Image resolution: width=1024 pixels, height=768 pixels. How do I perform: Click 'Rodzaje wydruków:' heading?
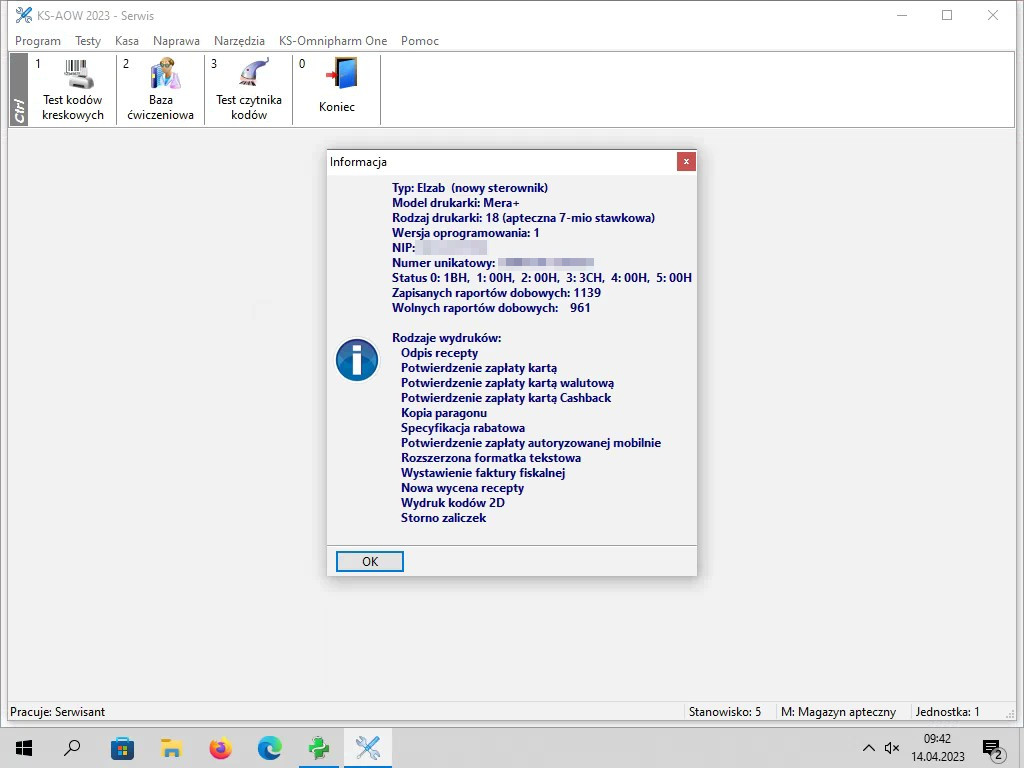point(447,338)
